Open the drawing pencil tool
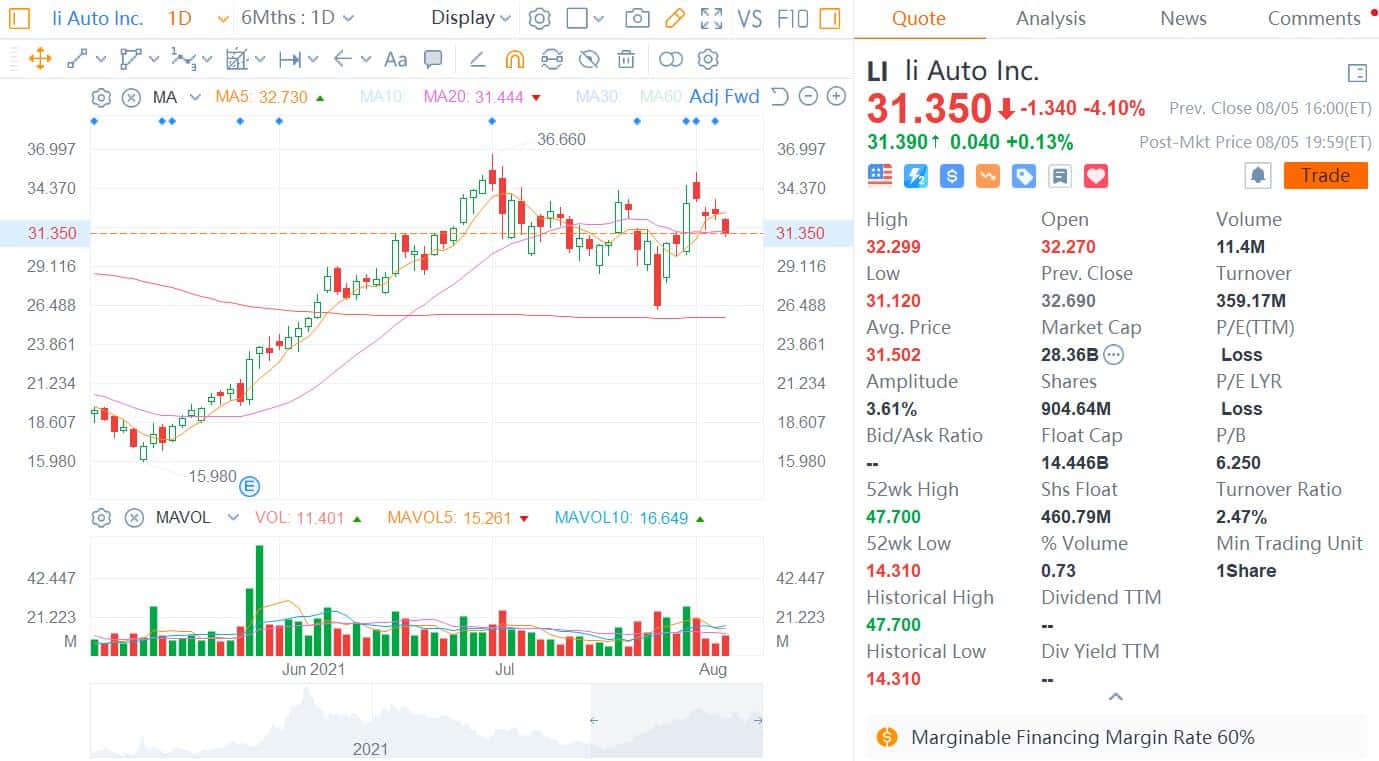The height and width of the screenshot is (761, 1379). (675, 17)
